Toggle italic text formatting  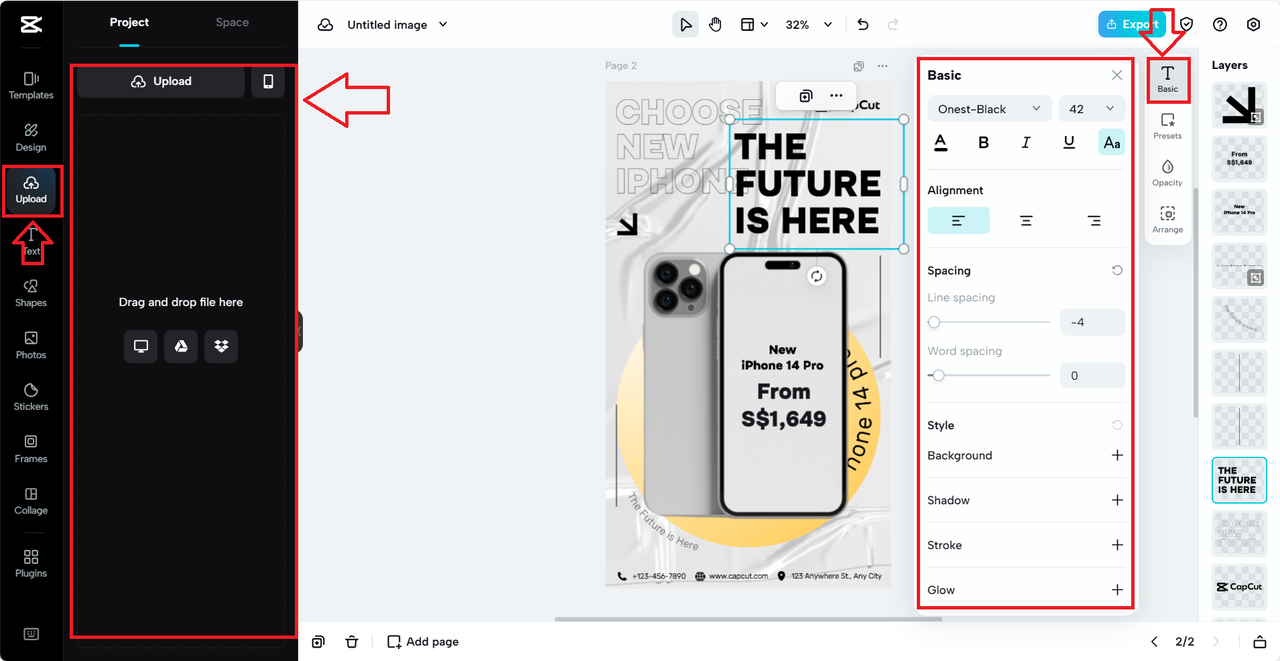click(1026, 143)
